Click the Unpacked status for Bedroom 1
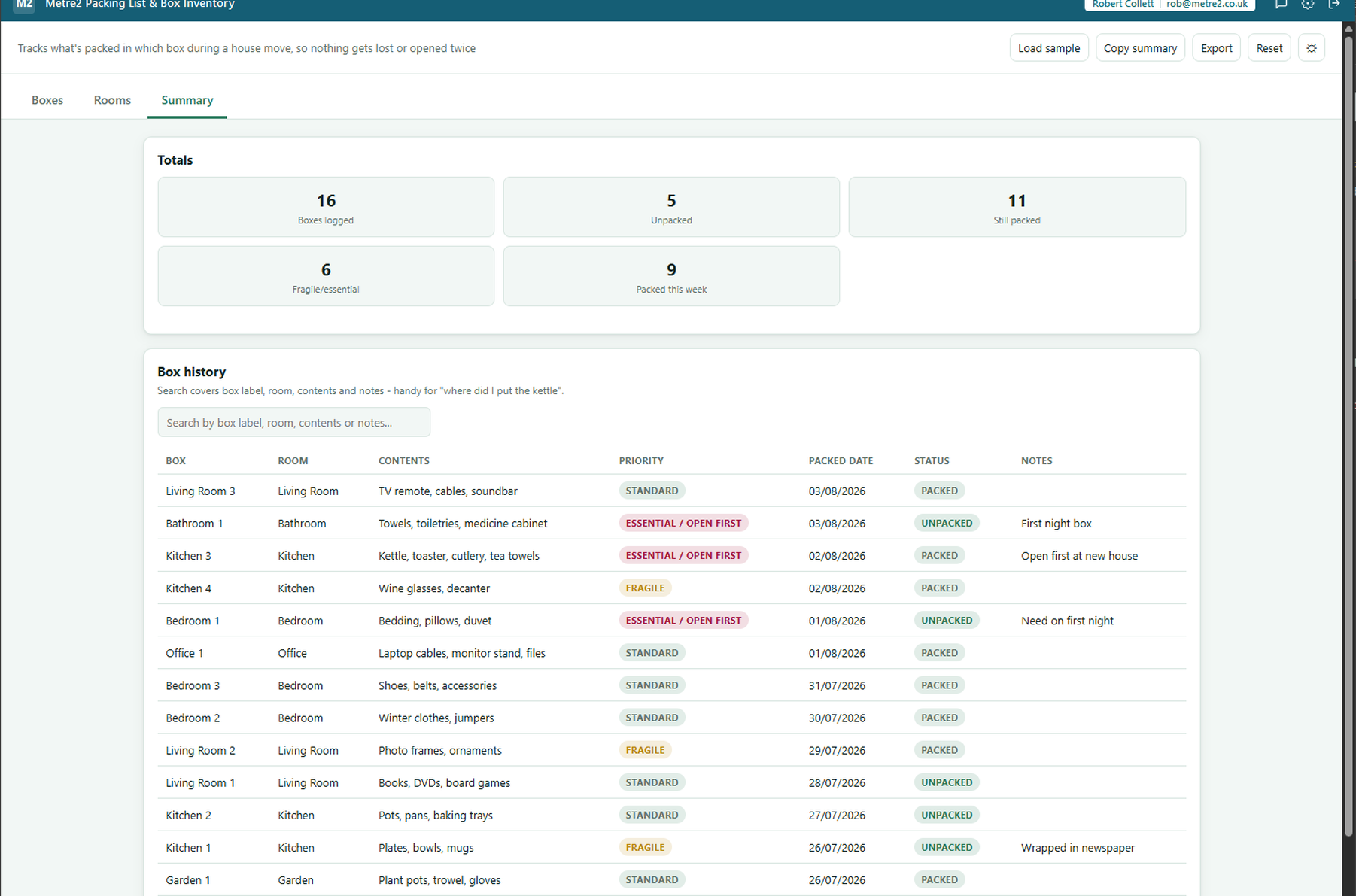 (947, 620)
